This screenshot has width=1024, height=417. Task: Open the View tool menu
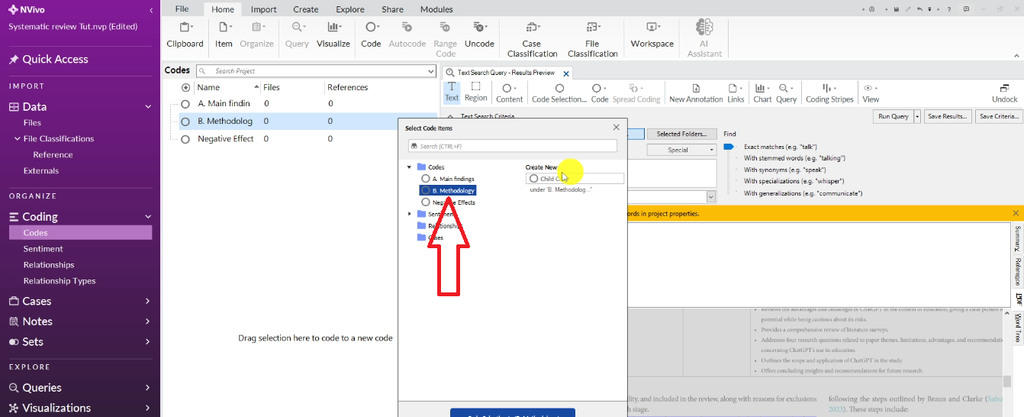pos(871,93)
